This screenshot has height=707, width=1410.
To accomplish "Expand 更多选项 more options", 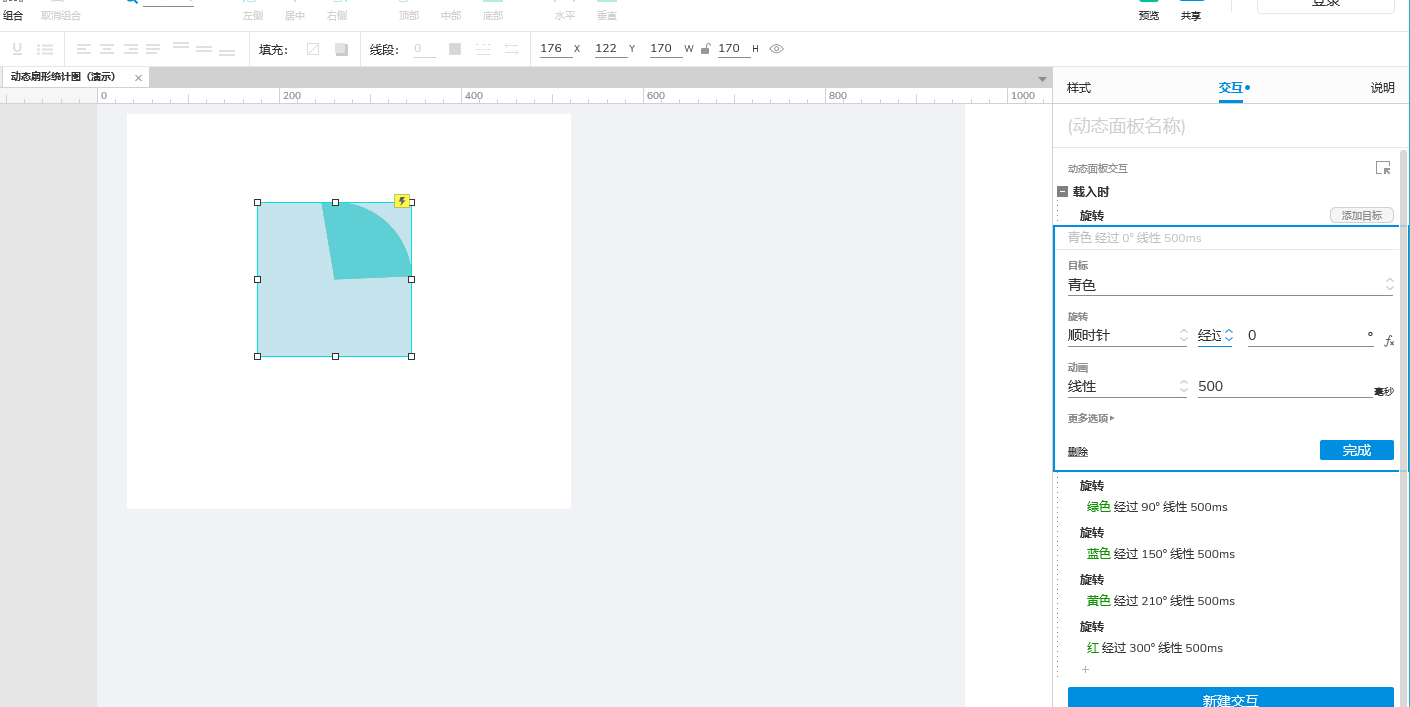I will click(1091, 418).
